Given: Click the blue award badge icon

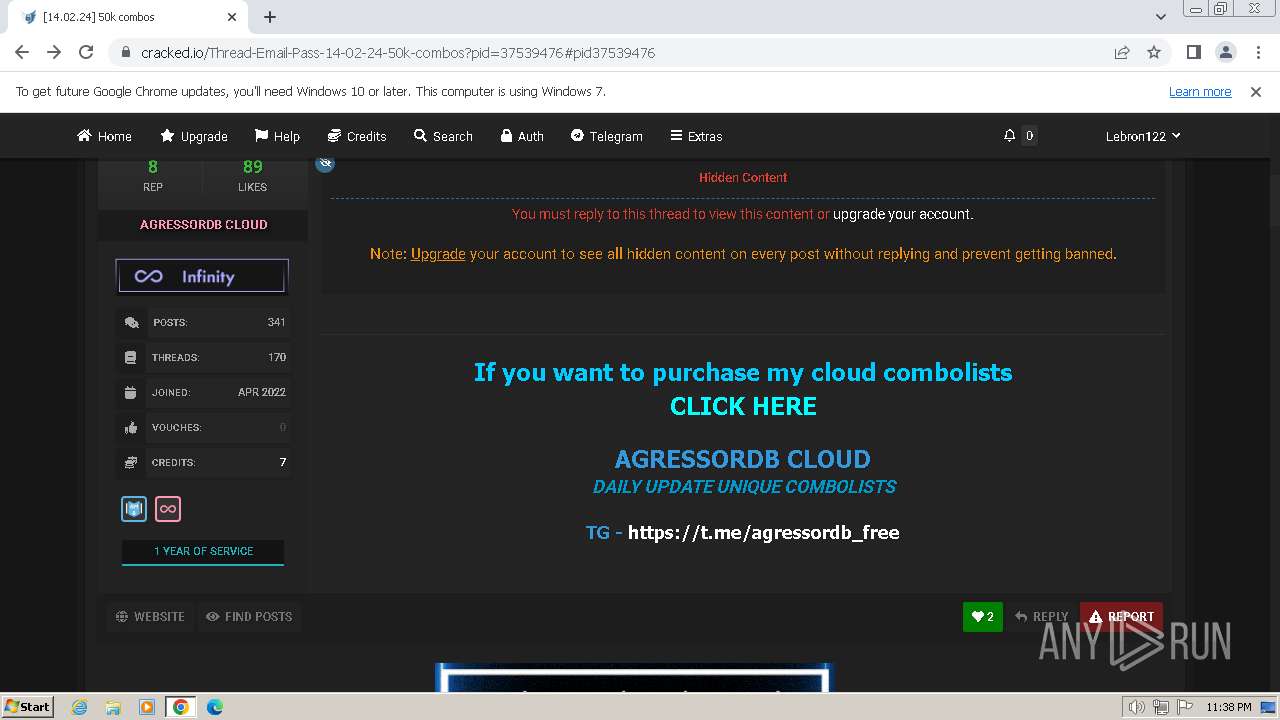Looking at the screenshot, I should pos(134,509).
